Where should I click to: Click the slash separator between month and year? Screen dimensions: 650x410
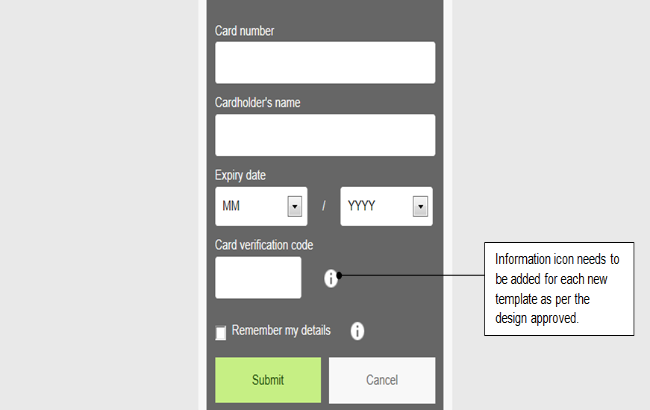[324, 206]
